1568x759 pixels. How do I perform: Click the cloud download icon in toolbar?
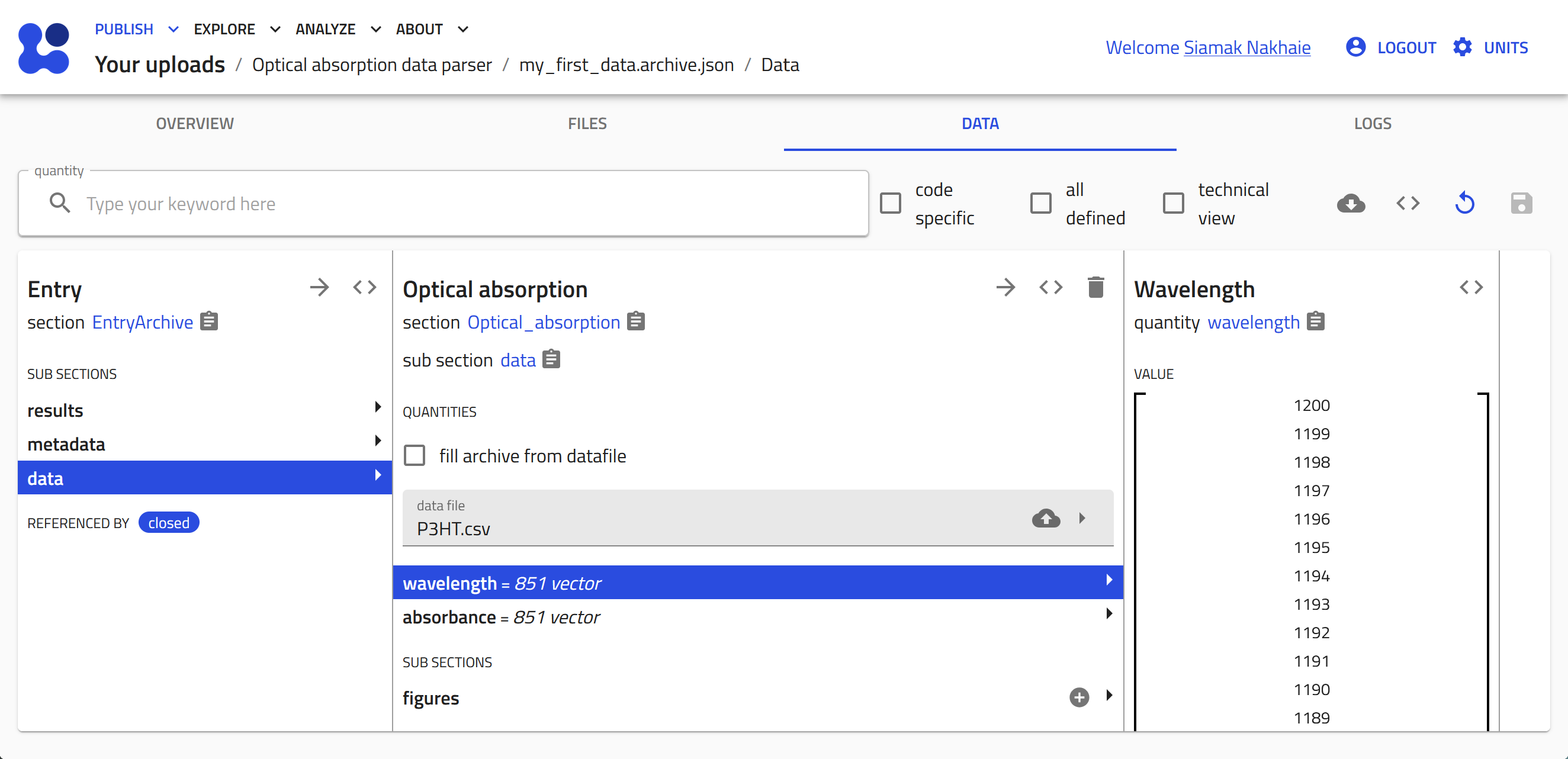pyautogui.click(x=1351, y=203)
